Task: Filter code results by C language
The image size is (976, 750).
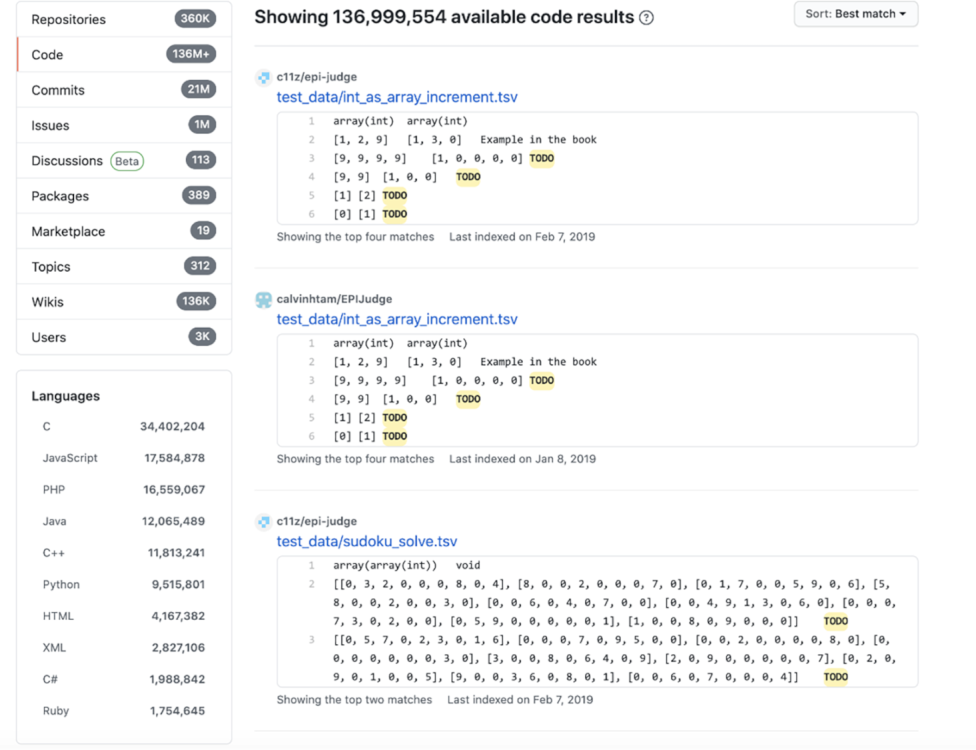Action: pyautogui.click(x=47, y=426)
